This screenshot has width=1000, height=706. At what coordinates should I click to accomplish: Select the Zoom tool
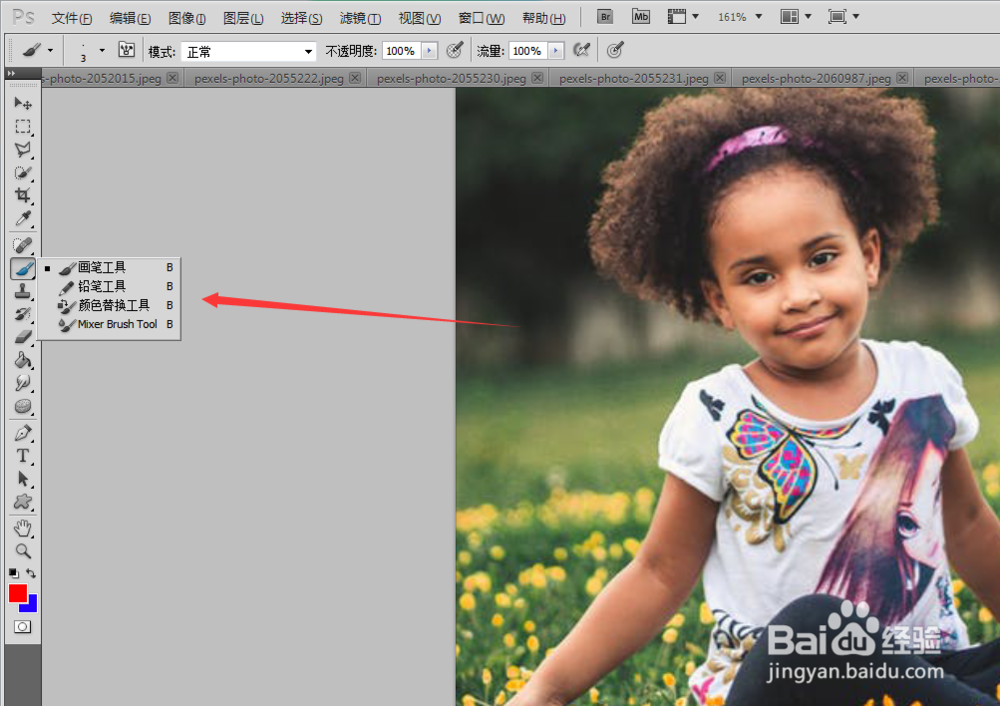23,551
